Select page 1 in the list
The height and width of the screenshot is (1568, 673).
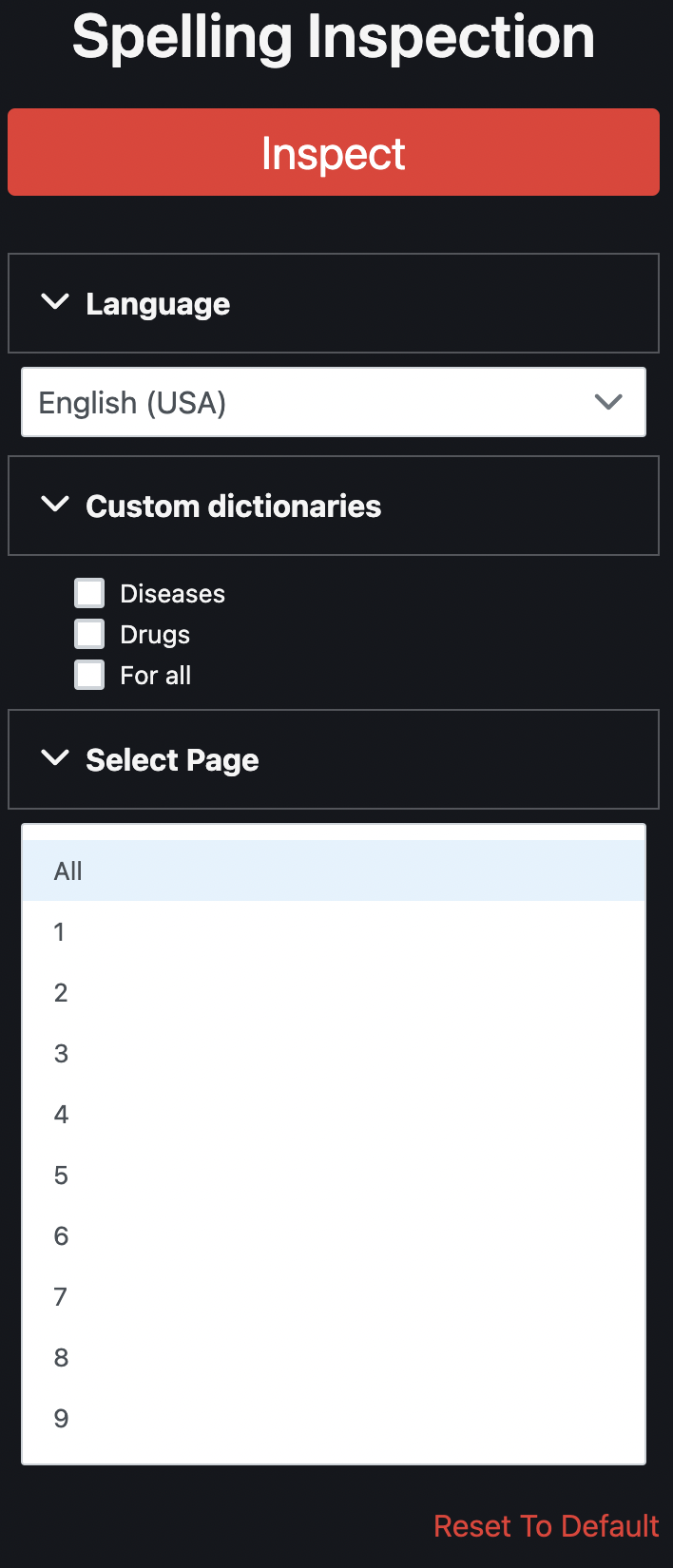click(x=59, y=931)
